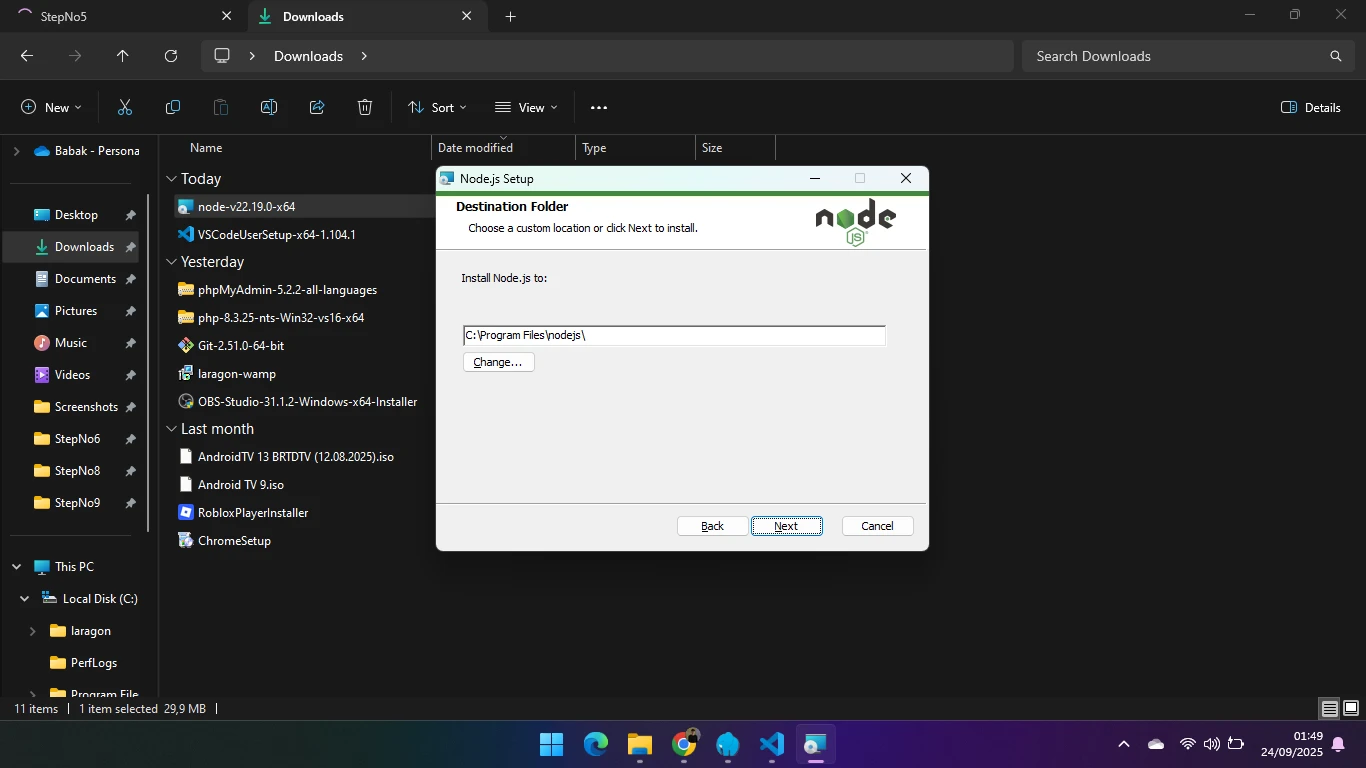The image size is (1366, 768).
Task: Switch to thumbnails view in status bar
Action: [x=1350, y=709]
